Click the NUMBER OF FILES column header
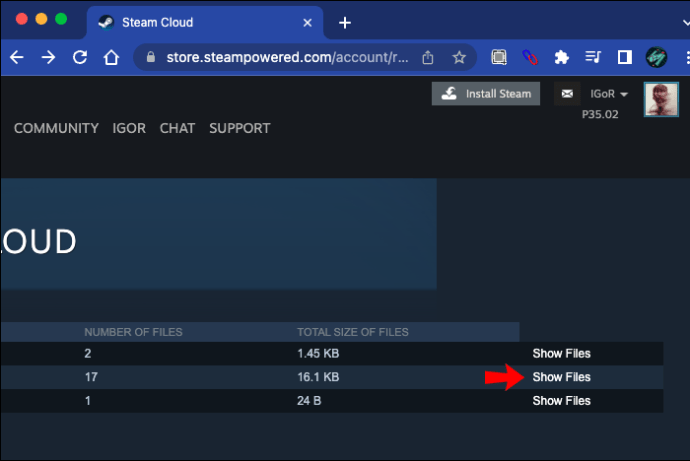Screen dimensions: 690x461 point(133,332)
